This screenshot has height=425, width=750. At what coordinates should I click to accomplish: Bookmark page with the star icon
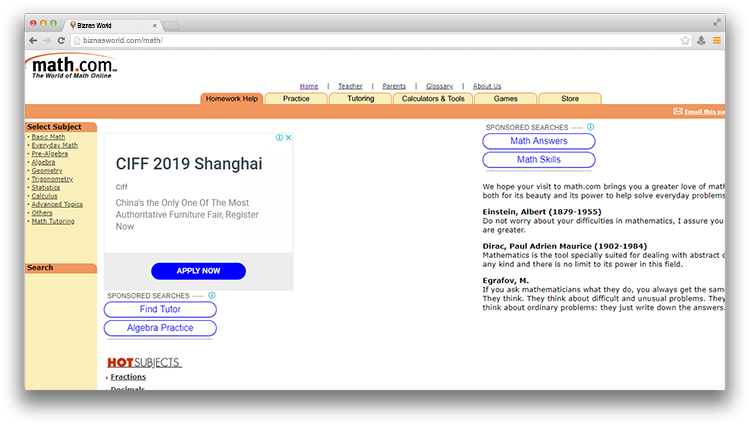685,40
